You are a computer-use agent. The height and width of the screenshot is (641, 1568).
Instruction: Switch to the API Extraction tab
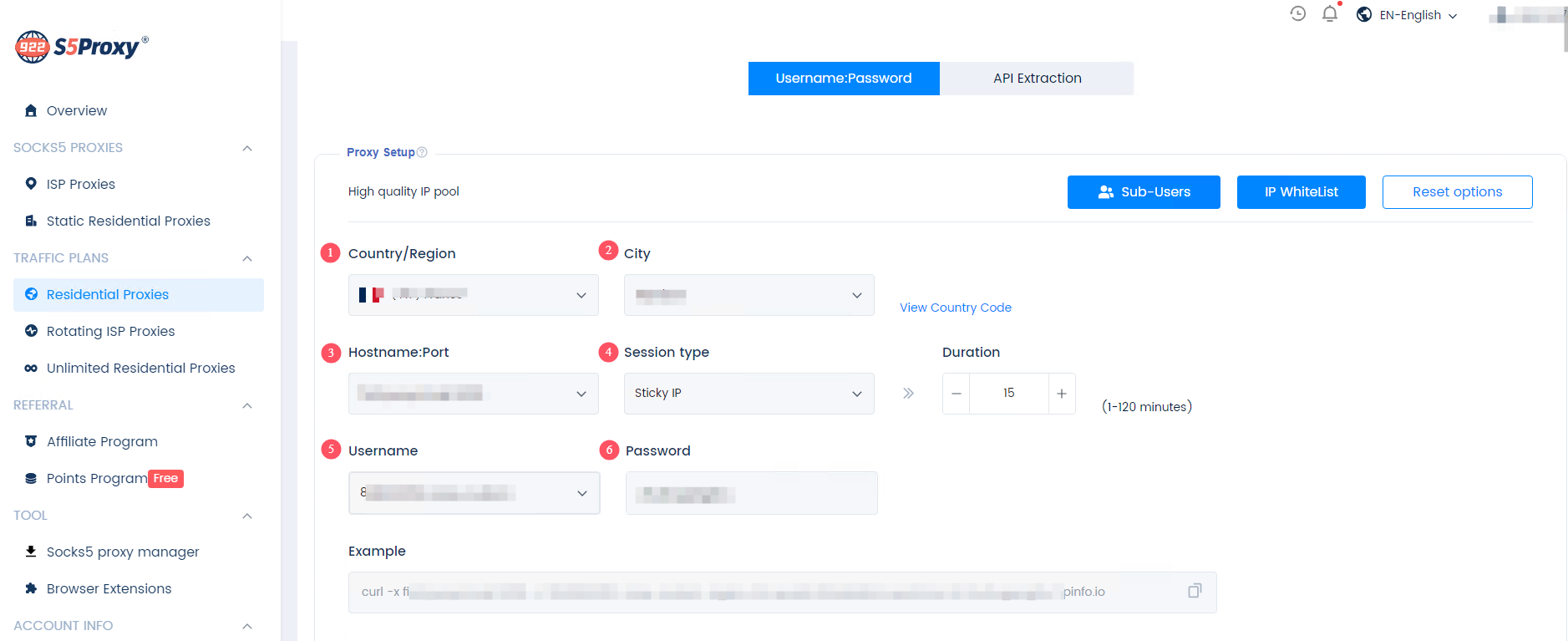point(1036,79)
